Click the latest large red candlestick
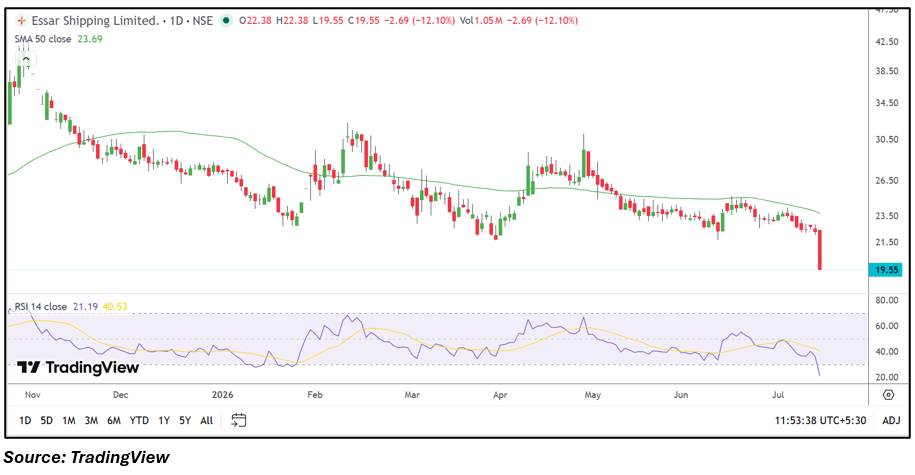This screenshot has width=915, height=475. pos(820,250)
